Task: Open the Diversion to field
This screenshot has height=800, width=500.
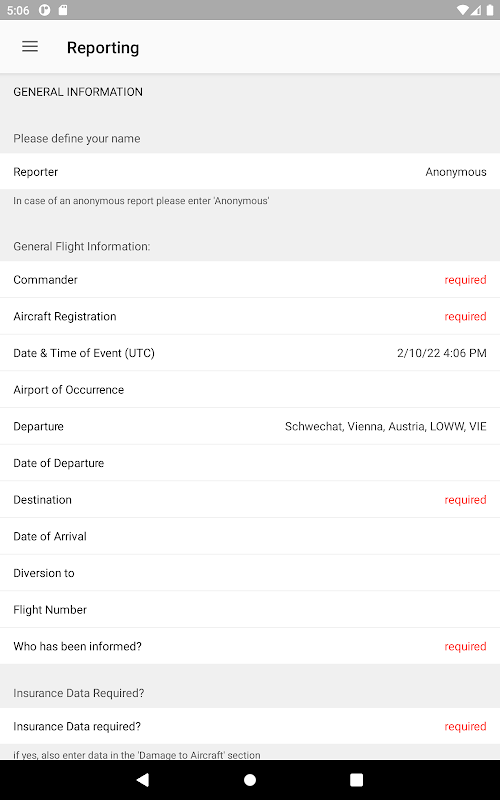Action: [250, 573]
